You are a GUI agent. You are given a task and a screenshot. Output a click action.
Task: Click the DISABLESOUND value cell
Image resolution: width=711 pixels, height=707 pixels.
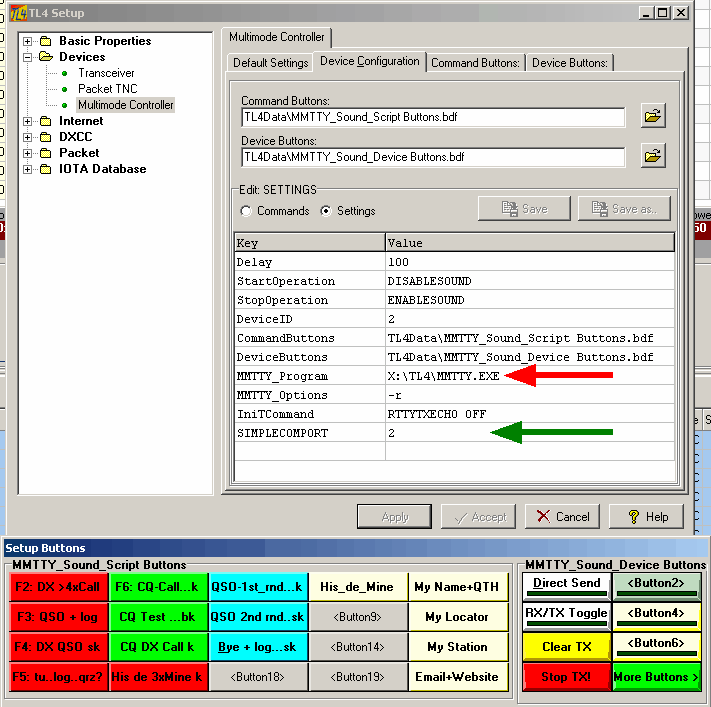[x=530, y=281]
